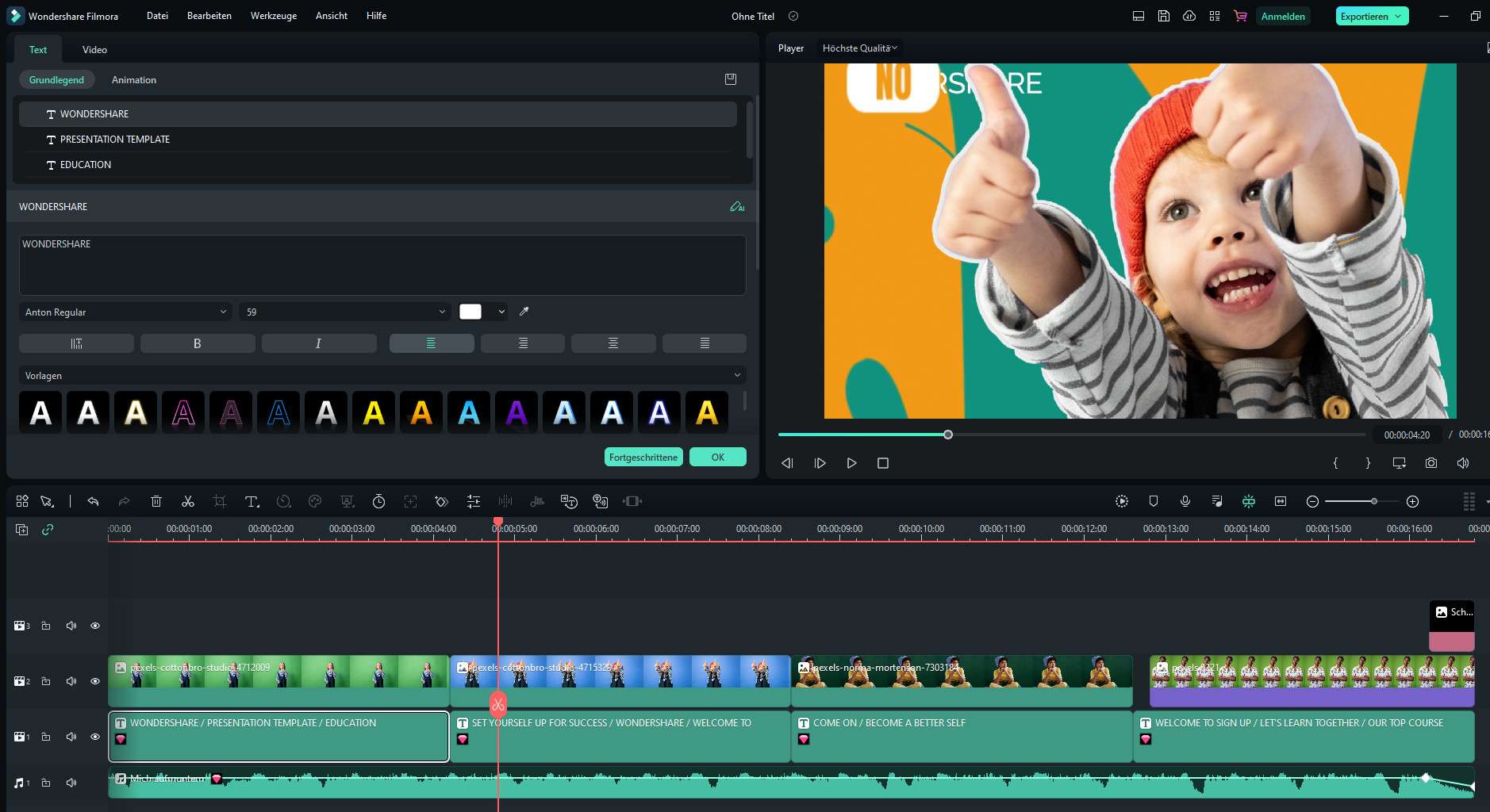Viewport: 1490px width, 812px height.
Task: Choose the yellow A text style preset
Action: coord(374,412)
